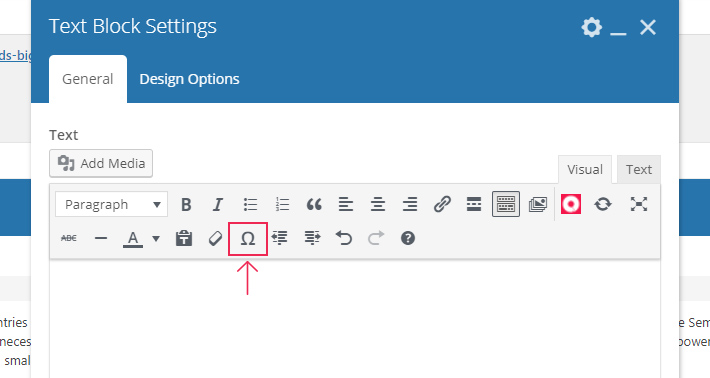Apply the text color

[x=133, y=239]
